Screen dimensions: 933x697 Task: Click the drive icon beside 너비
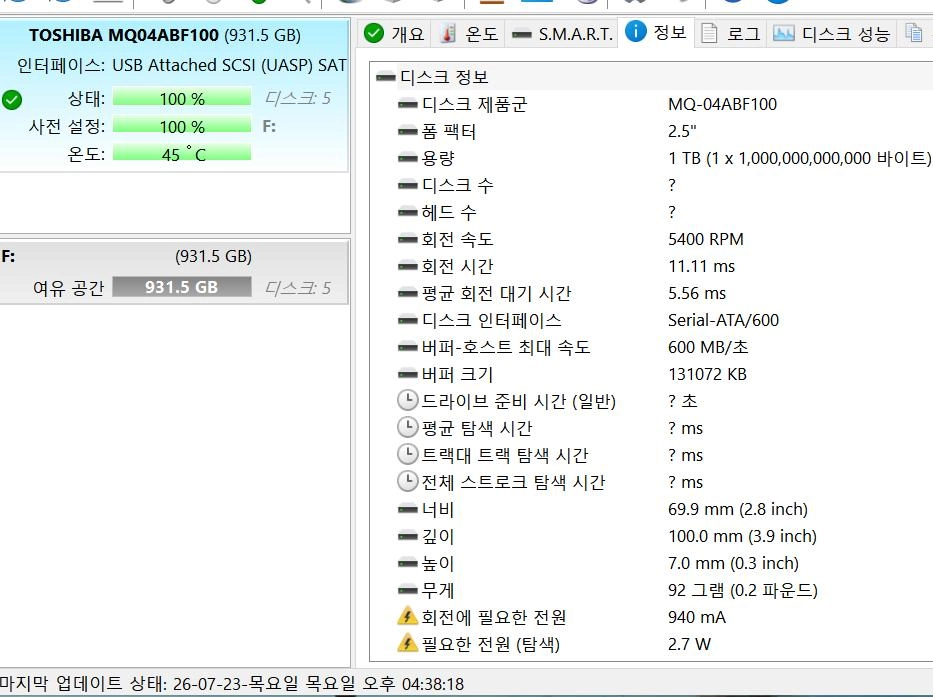coord(408,510)
